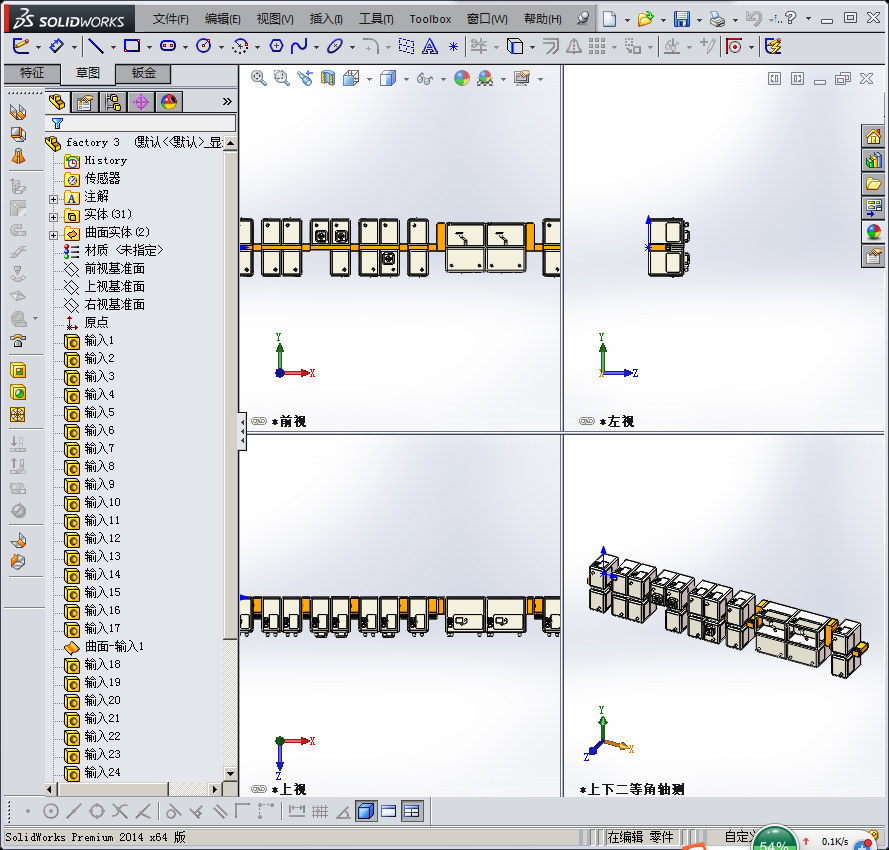The image size is (889, 850).
Task: Select the Corner Rectangle sketch tool
Action: [x=134, y=47]
